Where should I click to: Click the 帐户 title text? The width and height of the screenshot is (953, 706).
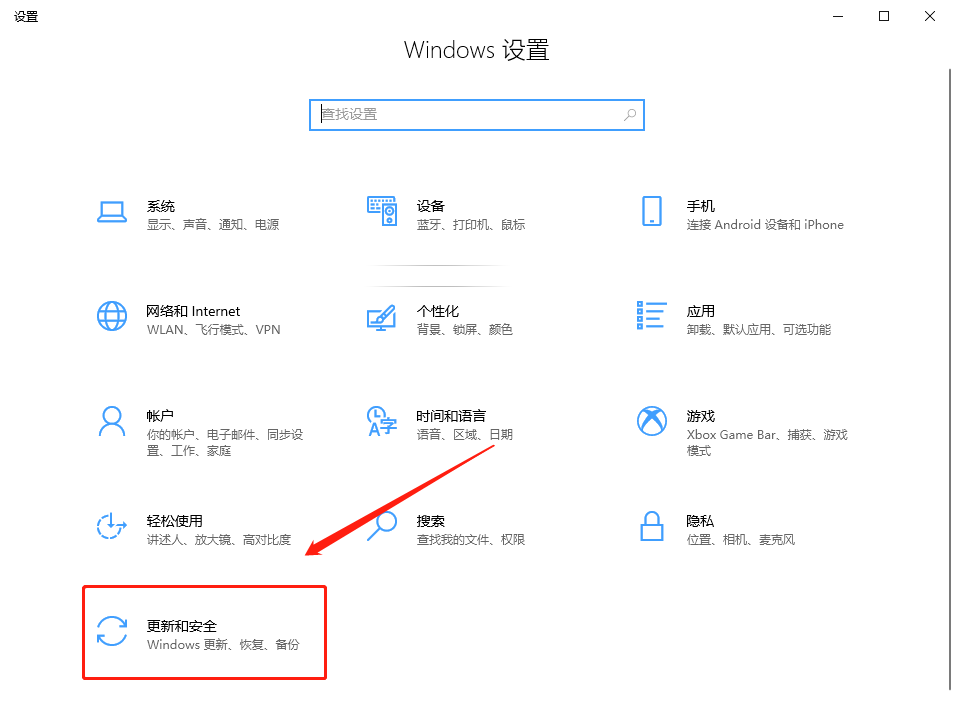pos(160,416)
